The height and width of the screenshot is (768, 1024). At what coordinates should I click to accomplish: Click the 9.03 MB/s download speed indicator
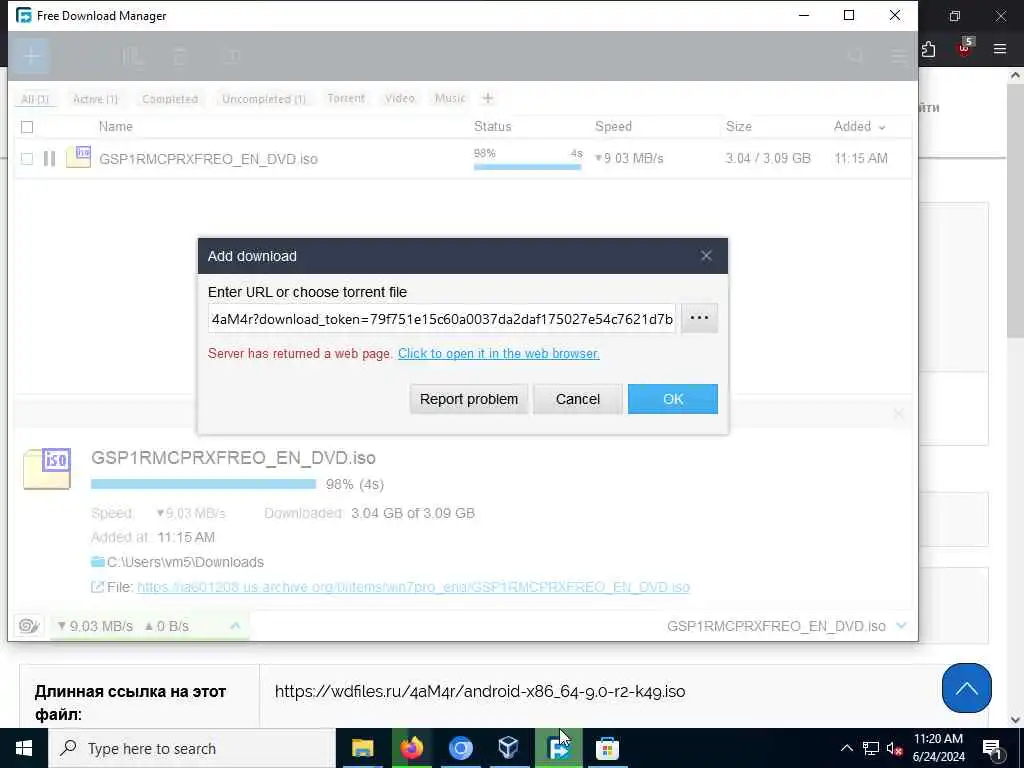[x=95, y=626]
